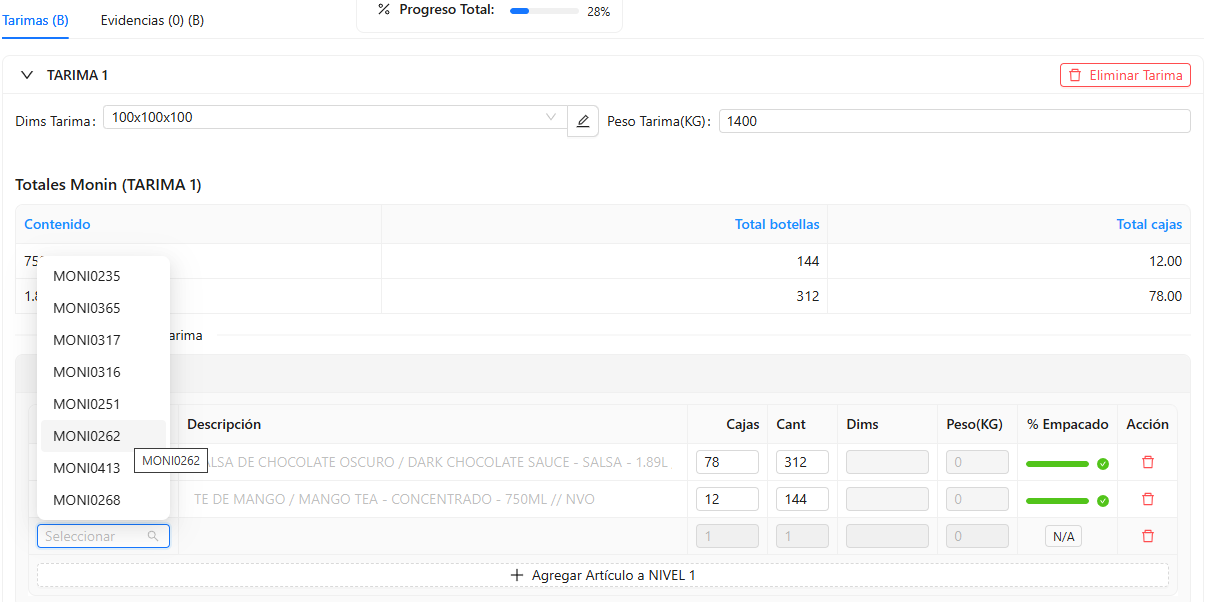Viewport: 1218px width, 602px height.
Task: Delete the TE DE MANGO row via trash icon
Action: (x=1148, y=499)
